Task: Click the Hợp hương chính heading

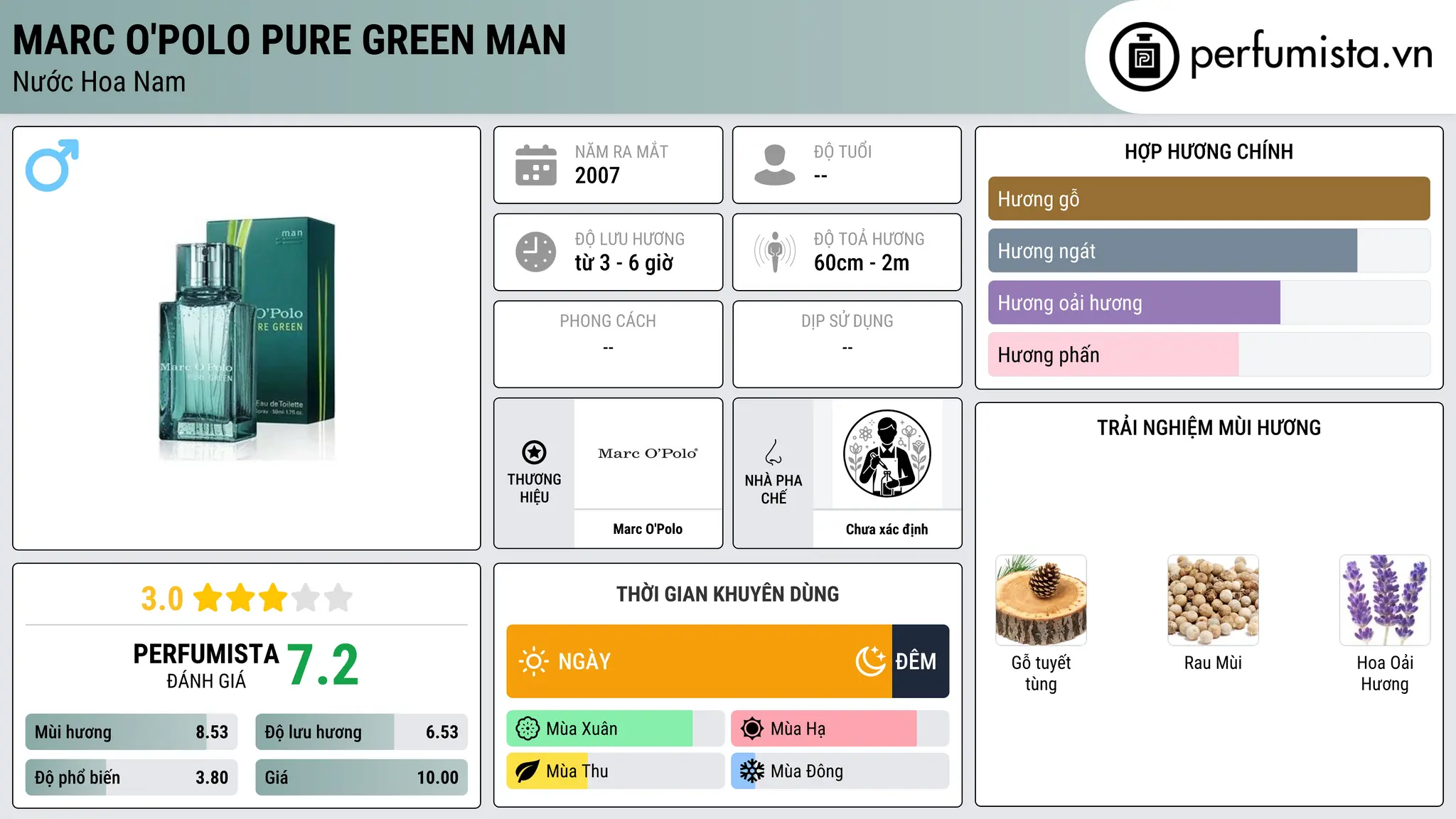Action: [1209, 151]
